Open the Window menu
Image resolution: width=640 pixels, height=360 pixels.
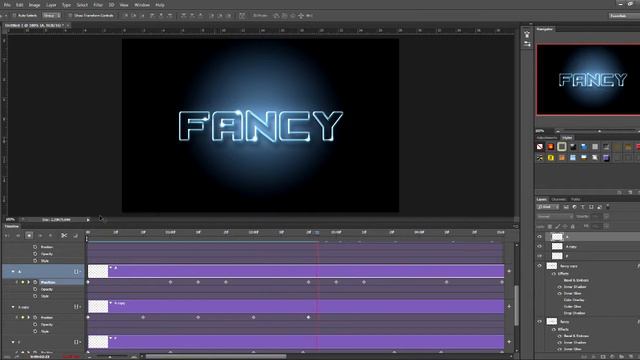(142, 5)
